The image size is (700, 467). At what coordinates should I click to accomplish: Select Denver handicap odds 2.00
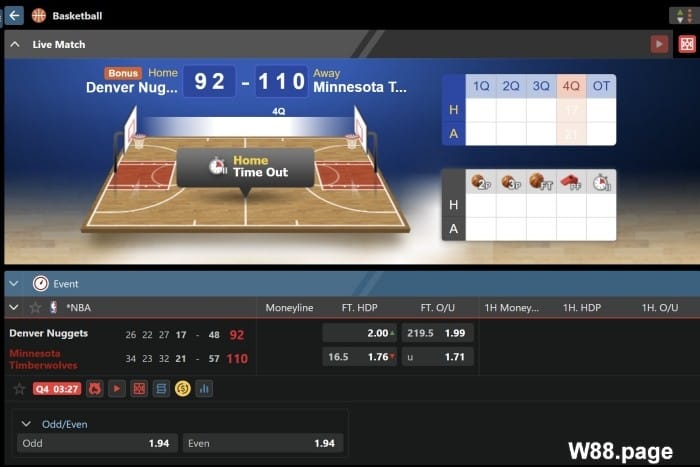[x=359, y=333]
